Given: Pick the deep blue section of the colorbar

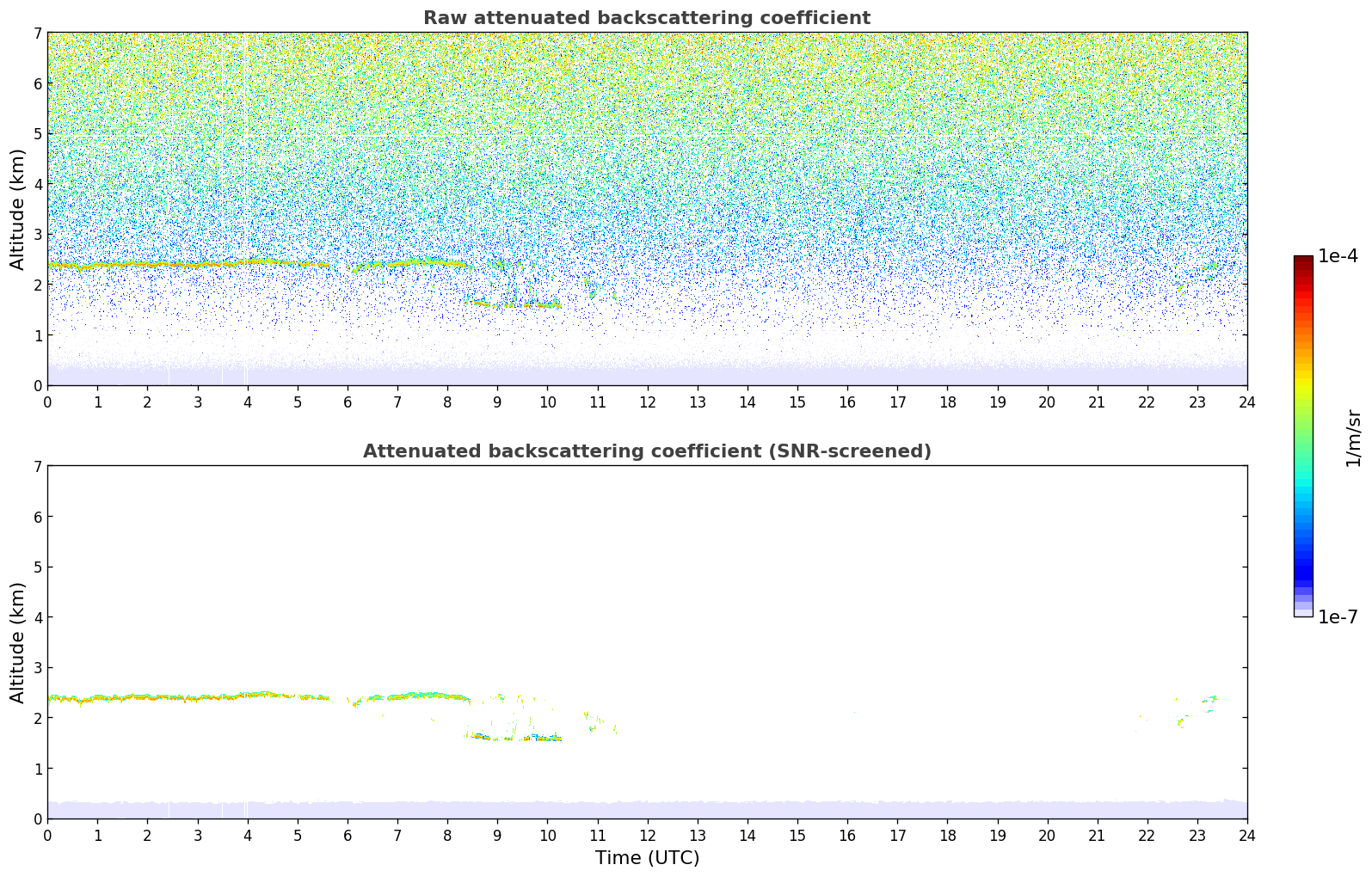Looking at the screenshot, I should (1303, 567).
